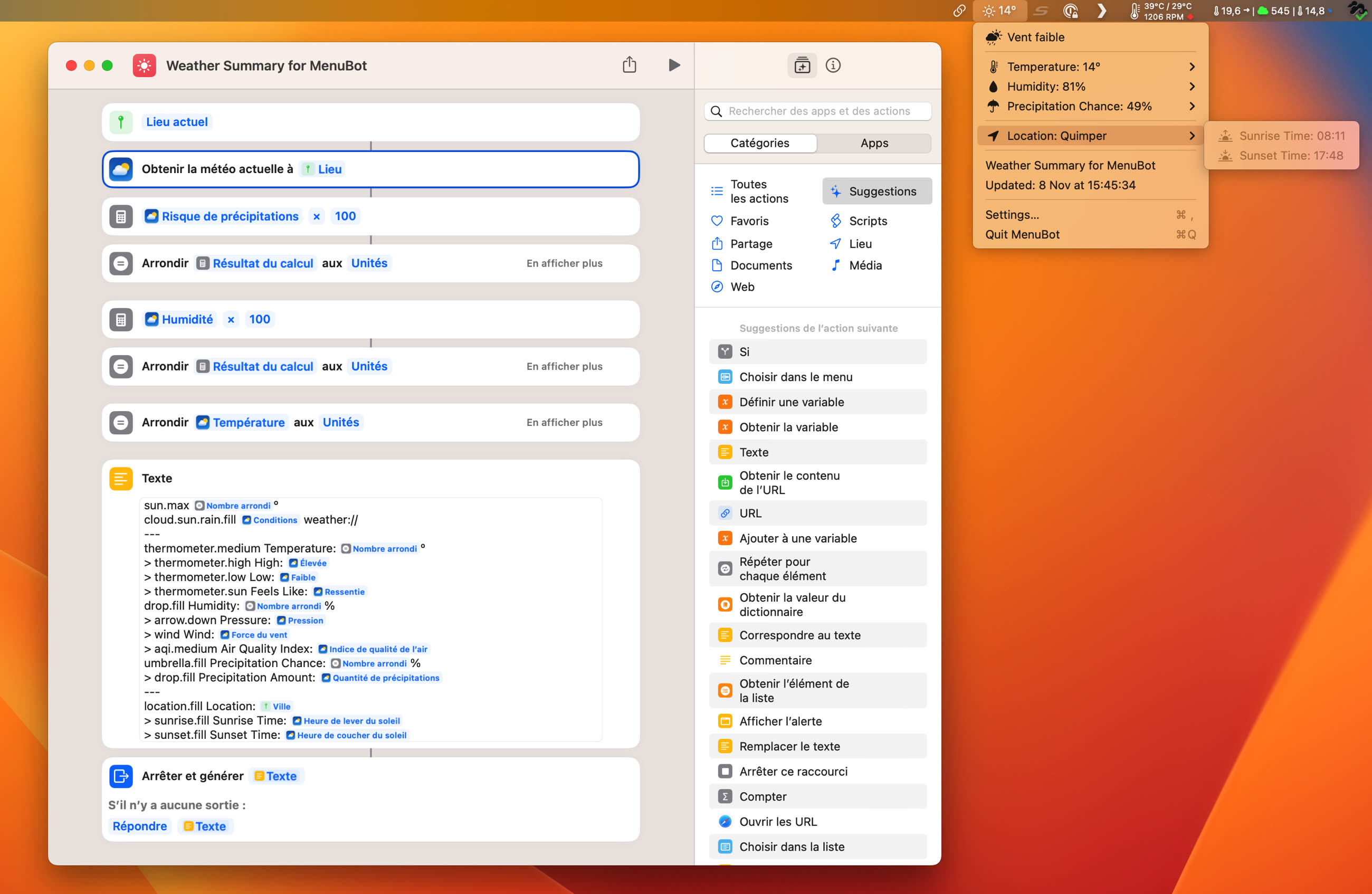This screenshot has height=894, width=1372.
Task: Open the Scripts action category
Action: click(867, 221)
